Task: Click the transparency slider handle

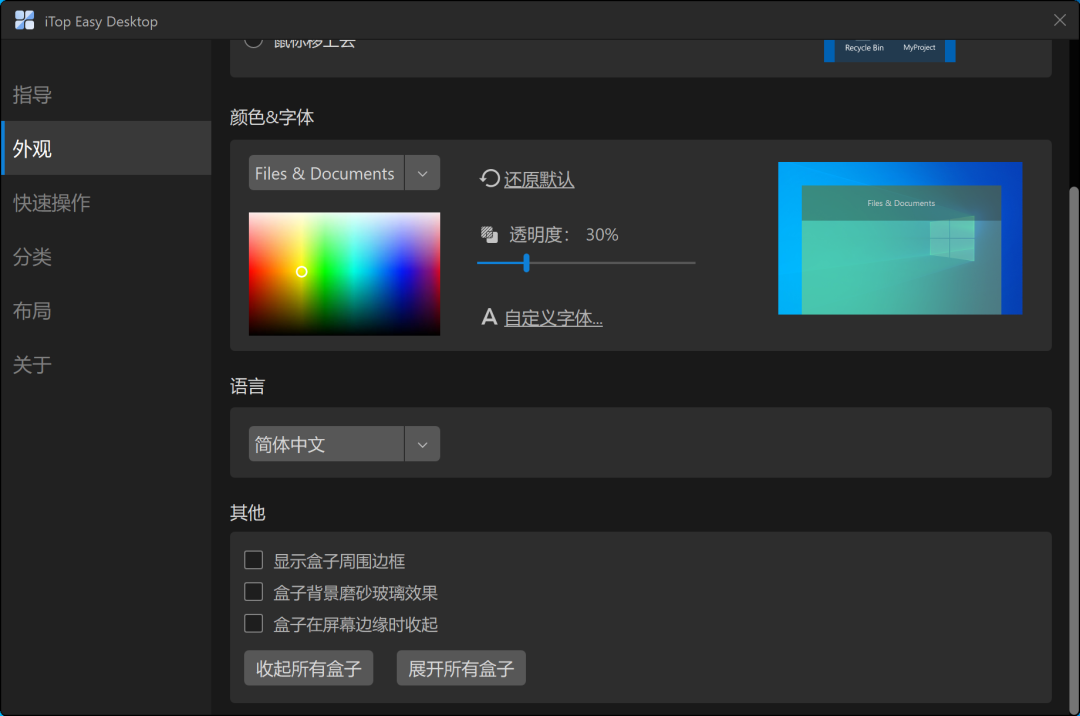Action: pyautogui.click(x=526, y=262)
